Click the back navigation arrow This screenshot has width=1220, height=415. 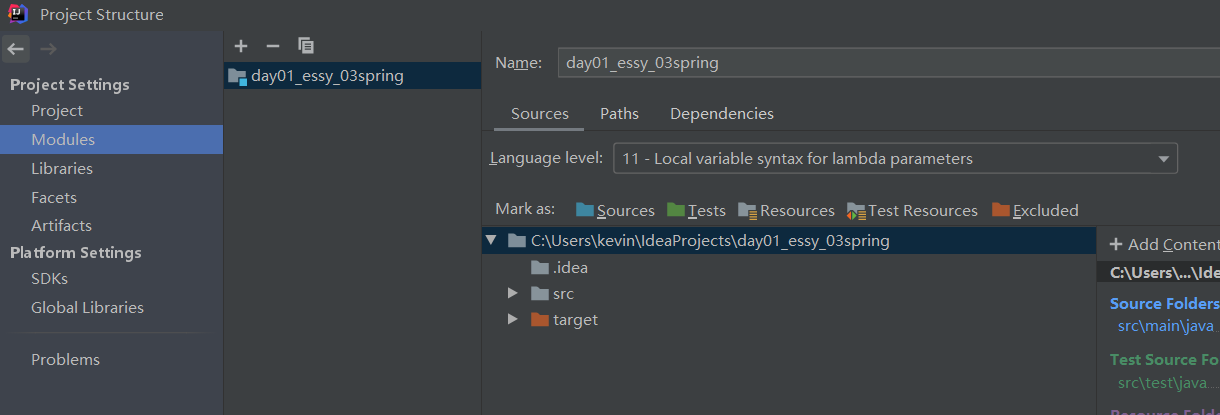(x=15, y=48)
